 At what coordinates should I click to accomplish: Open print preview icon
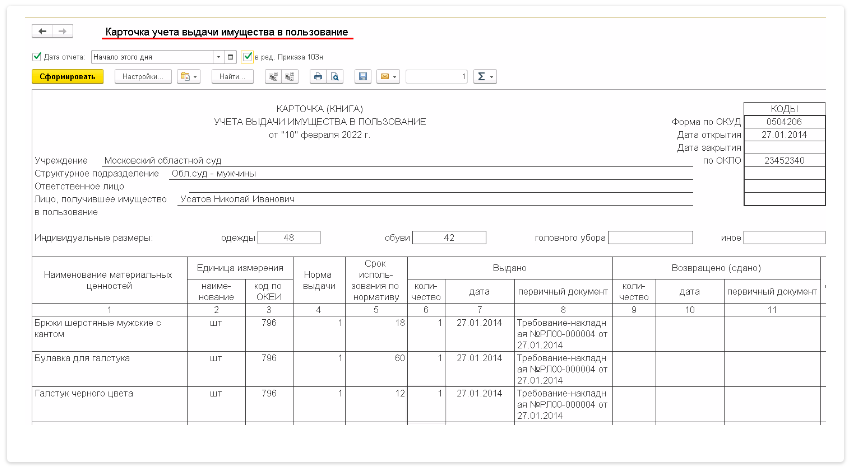335,76
